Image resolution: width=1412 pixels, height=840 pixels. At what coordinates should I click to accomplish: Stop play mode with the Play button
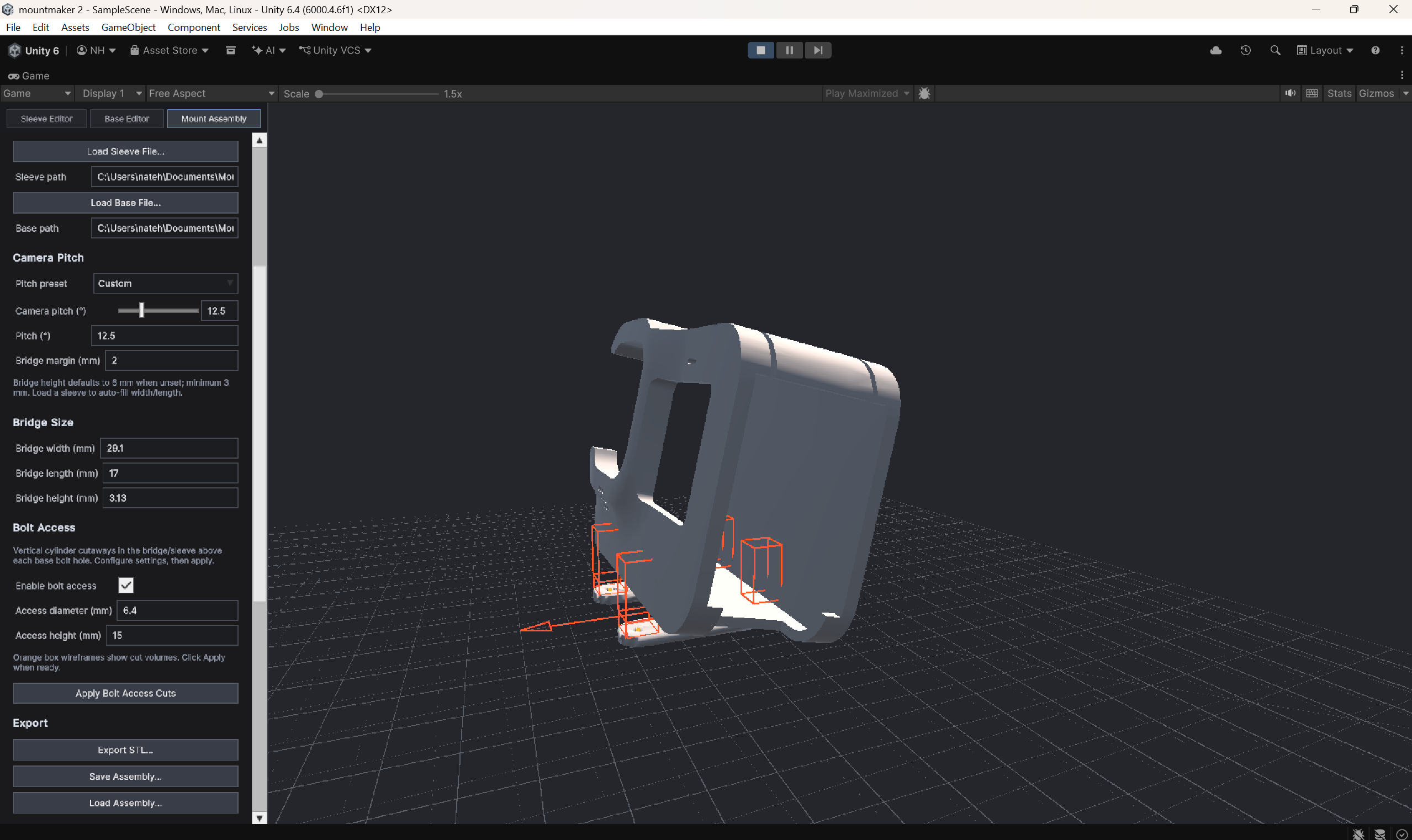(x=760, y=50)
